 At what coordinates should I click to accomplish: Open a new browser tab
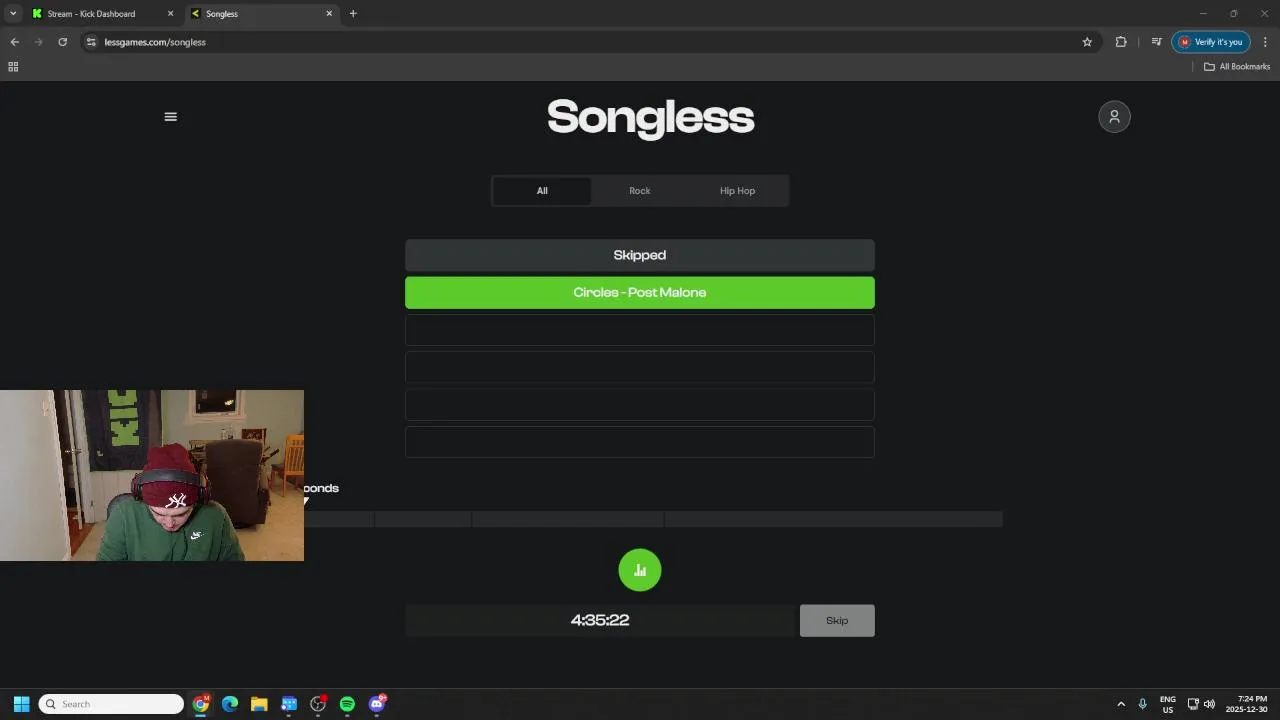(353, 14)
